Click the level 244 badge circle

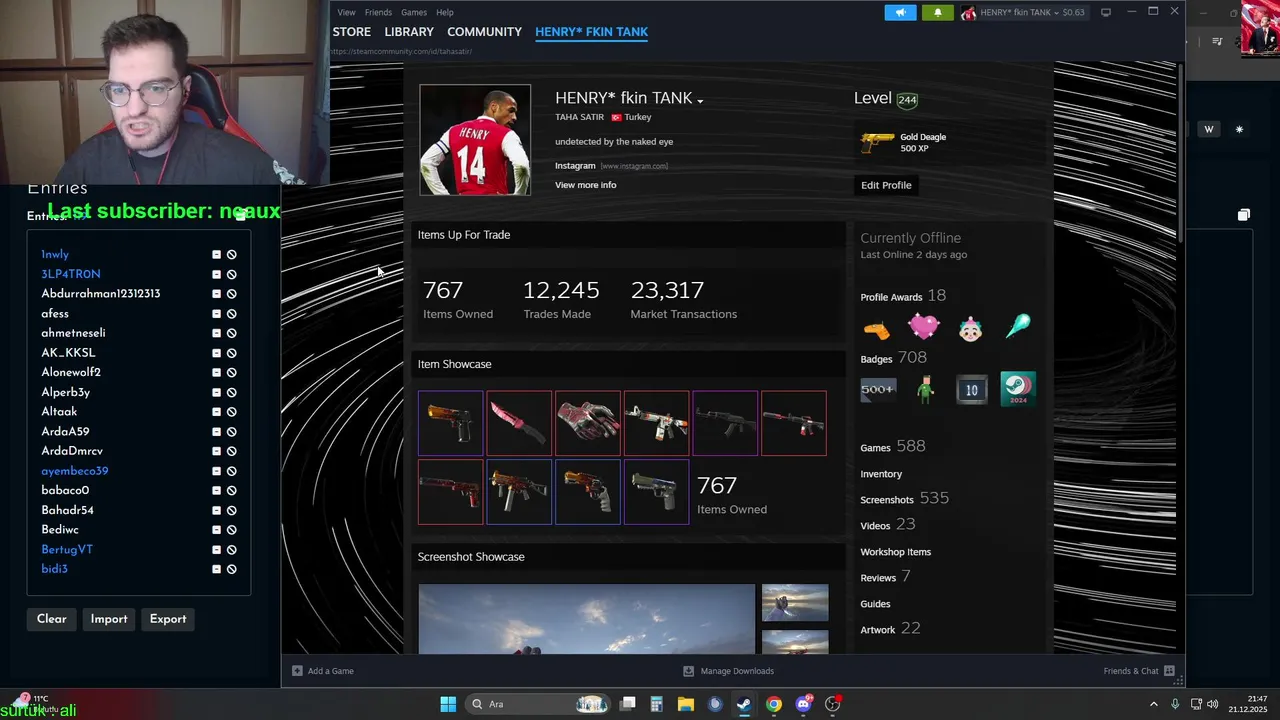pyautogui.click(x=907, y=100)
